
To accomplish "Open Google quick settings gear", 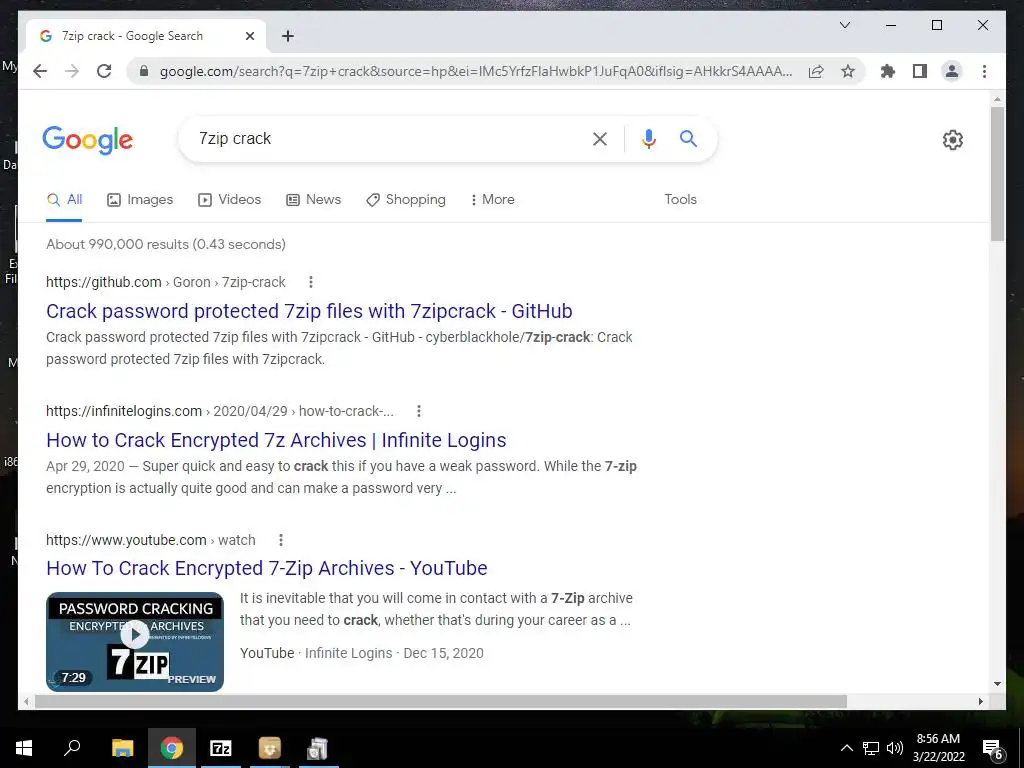I will [x=953, y=140].
